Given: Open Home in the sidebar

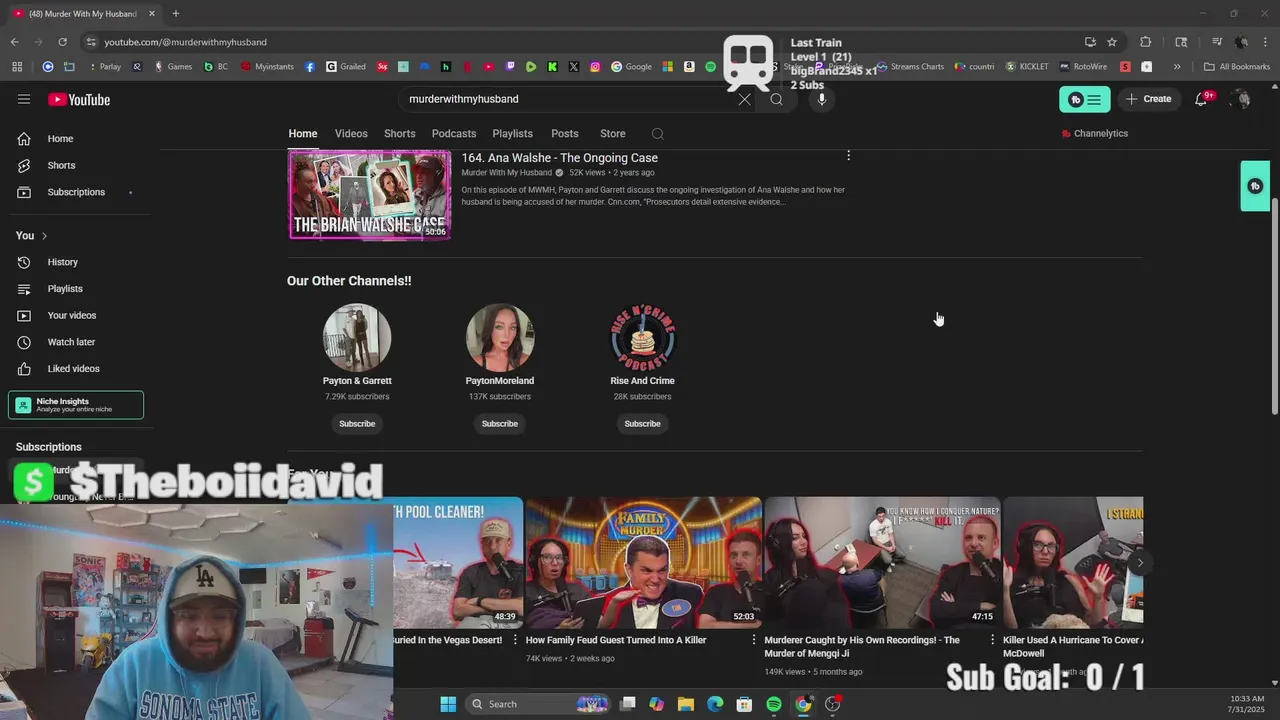Looking at the screenshot, I should pos(78,139).
